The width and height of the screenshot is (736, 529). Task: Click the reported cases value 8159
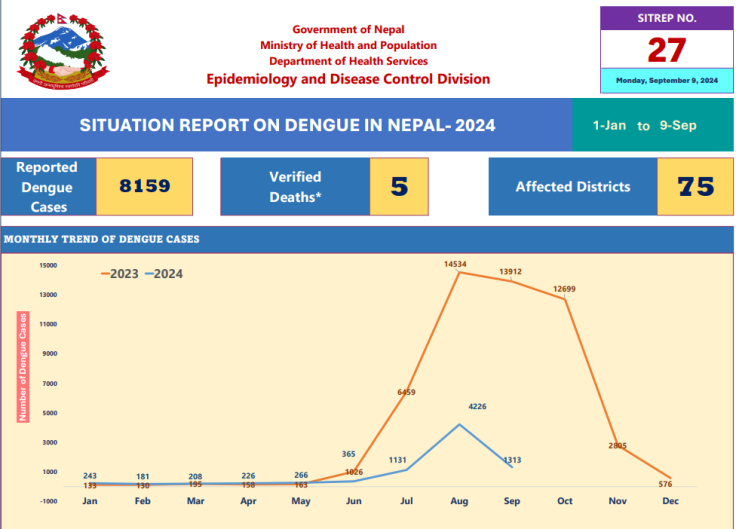(x=145, y=186)
